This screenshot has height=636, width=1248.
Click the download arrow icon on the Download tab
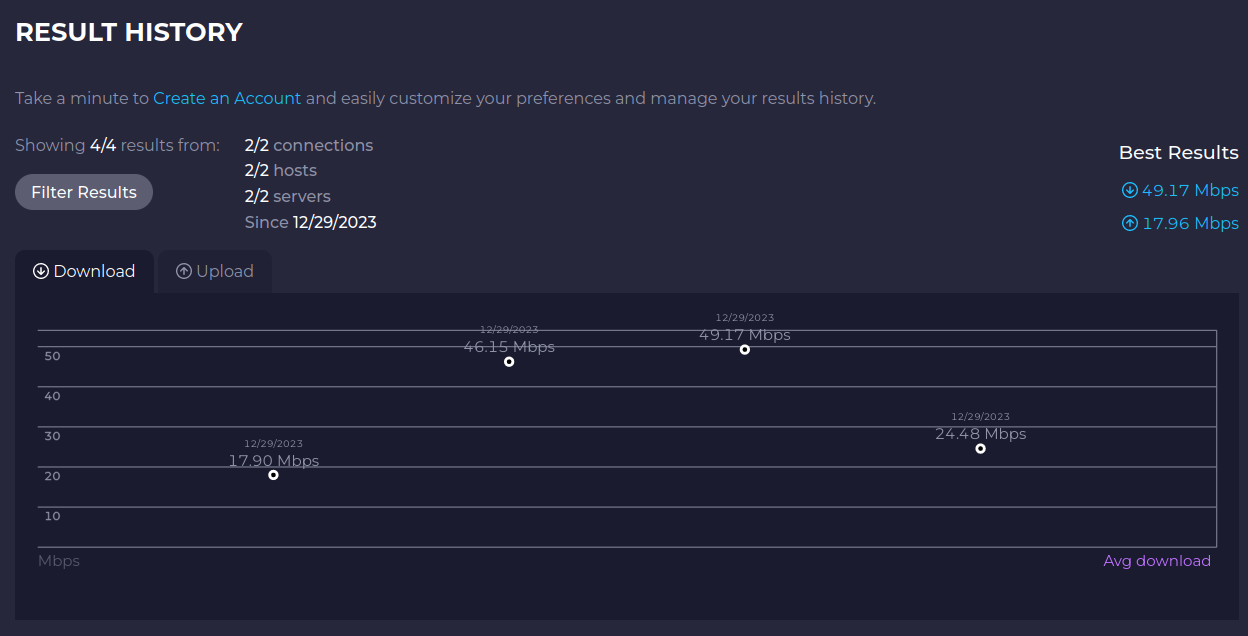pyautogui.click(x=41, y=271)
